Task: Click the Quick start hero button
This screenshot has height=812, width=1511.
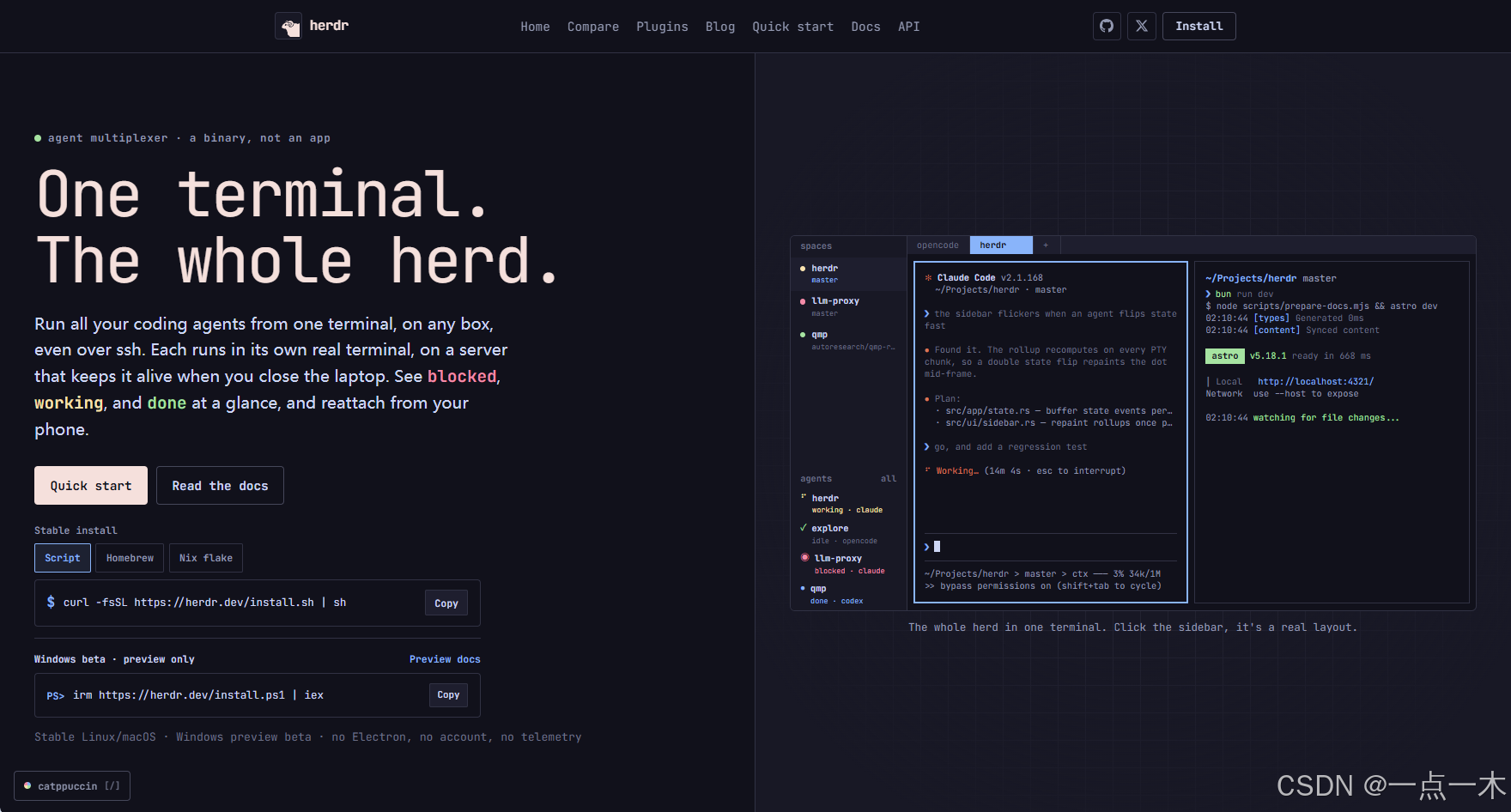Action: coord(91,486)
